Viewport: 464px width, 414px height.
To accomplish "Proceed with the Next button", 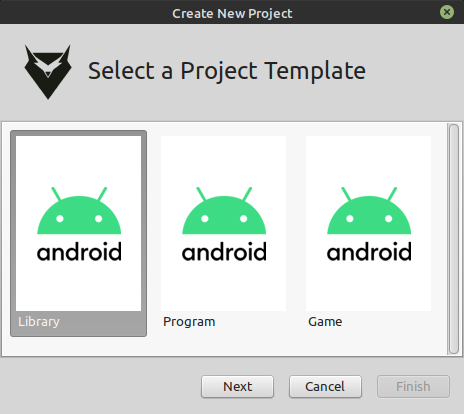I will [x=237, y=387].
